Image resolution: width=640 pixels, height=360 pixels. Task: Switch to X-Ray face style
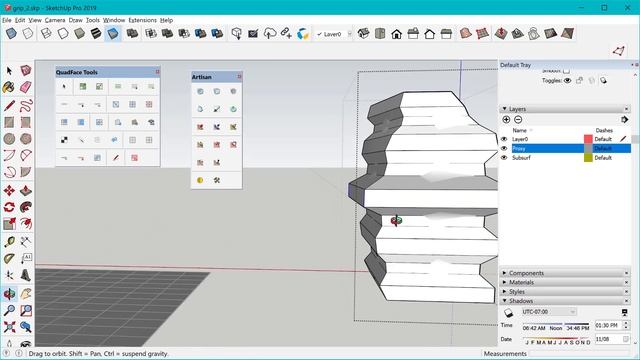[11, 33]
